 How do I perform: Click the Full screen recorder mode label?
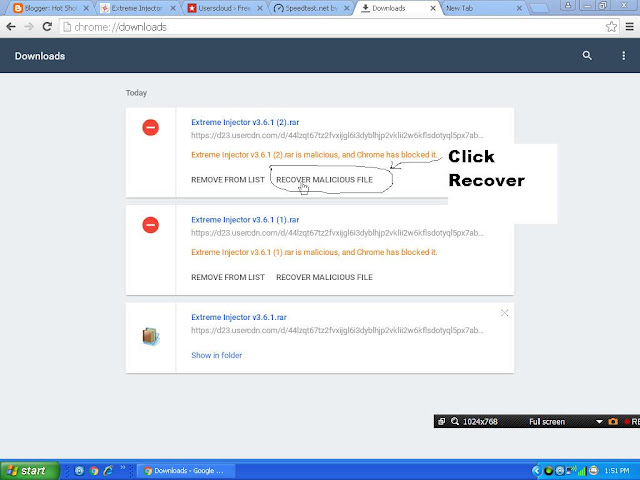tap(547, 422)
